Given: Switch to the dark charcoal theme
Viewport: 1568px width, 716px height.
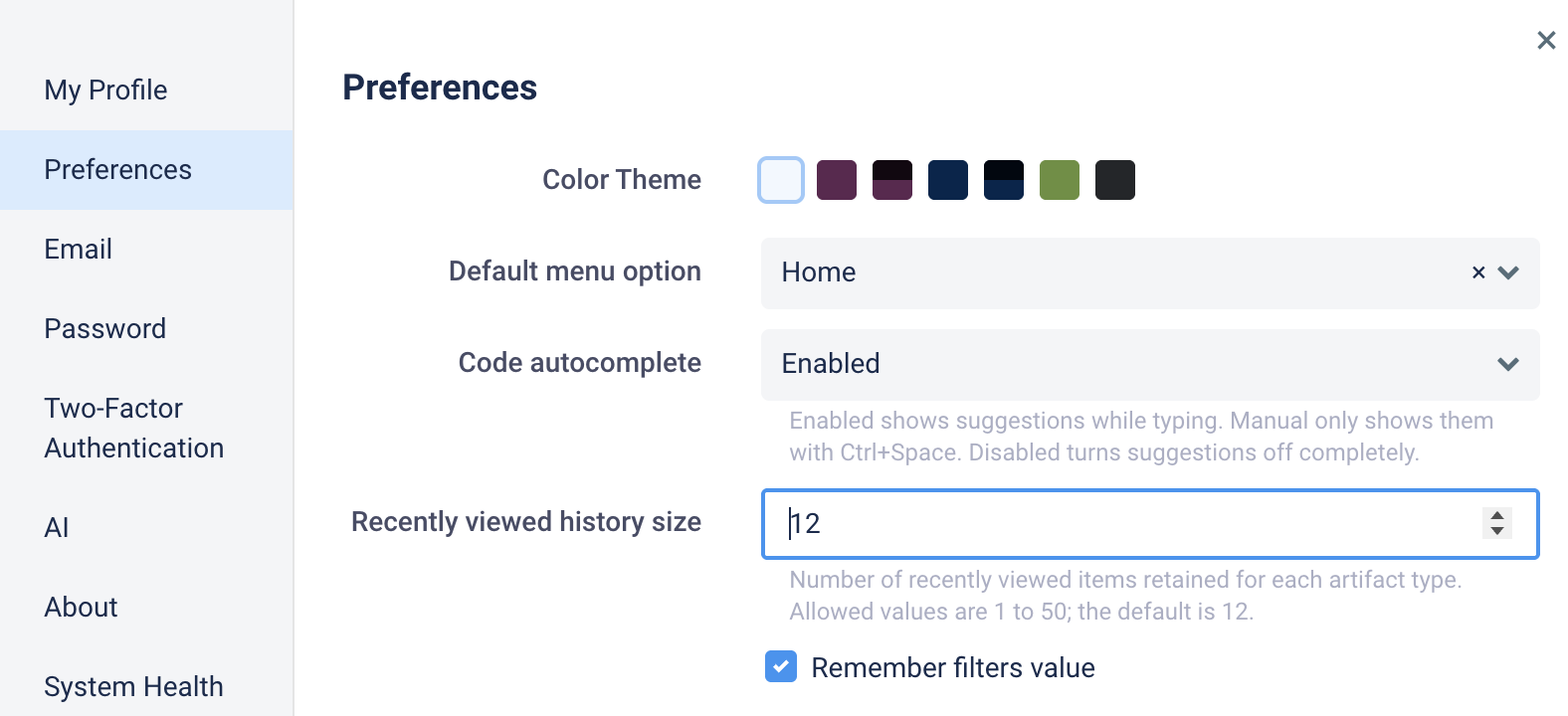Looking at the screenshot, I should click(1115, 180).
